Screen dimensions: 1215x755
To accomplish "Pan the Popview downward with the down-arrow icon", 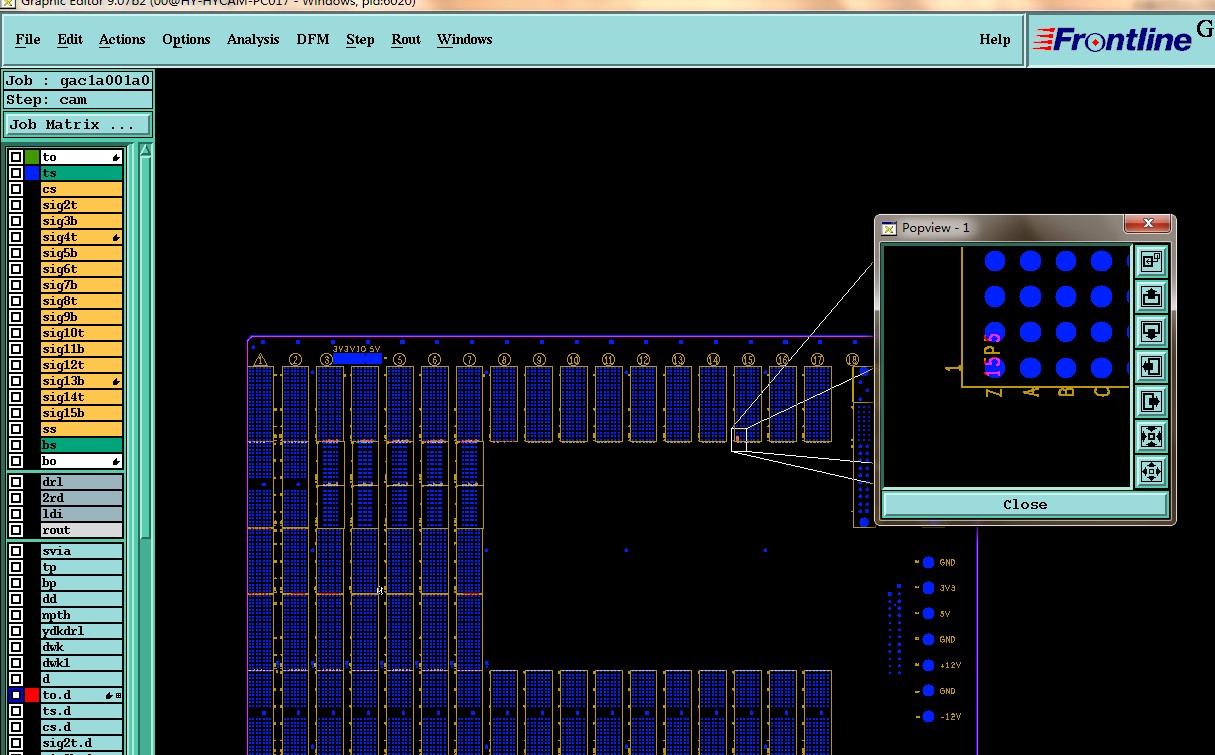I will tap(1151, 332).
